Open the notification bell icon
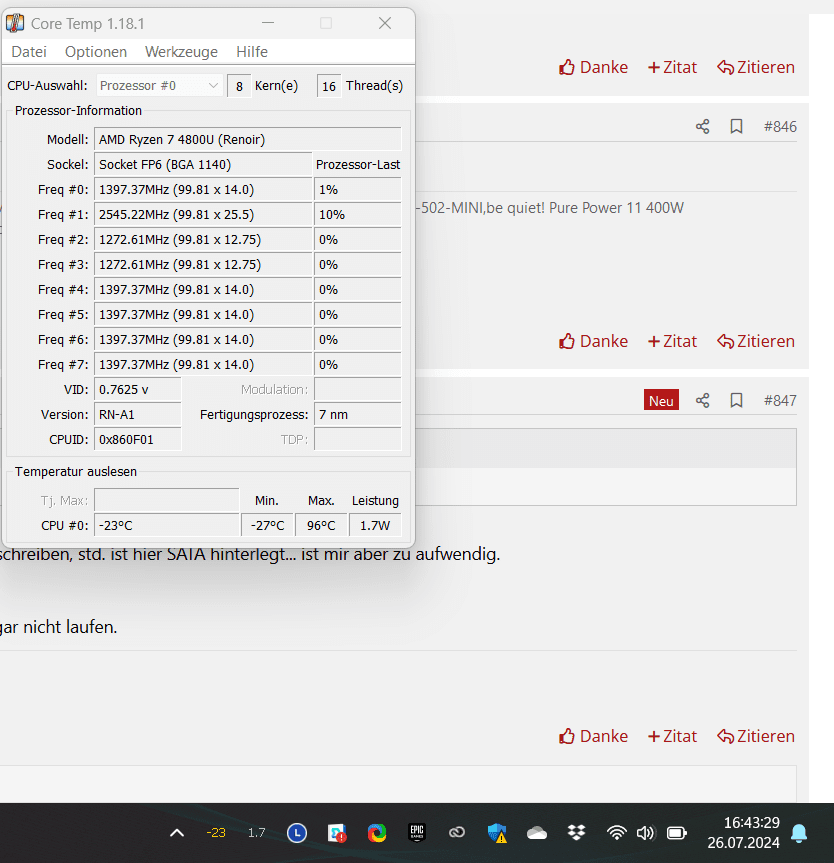The width and height of the screenshot is (834, 863). tap(799, 833)
